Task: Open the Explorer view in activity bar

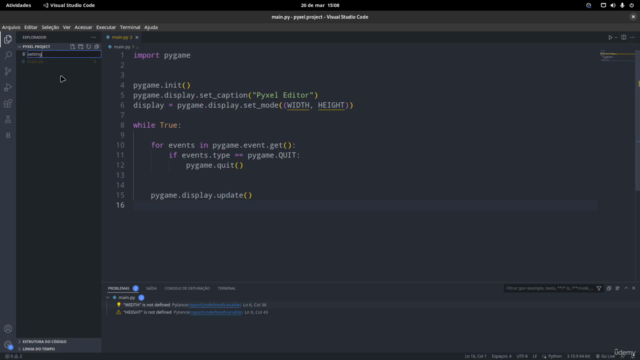Action: click(8, 39)
